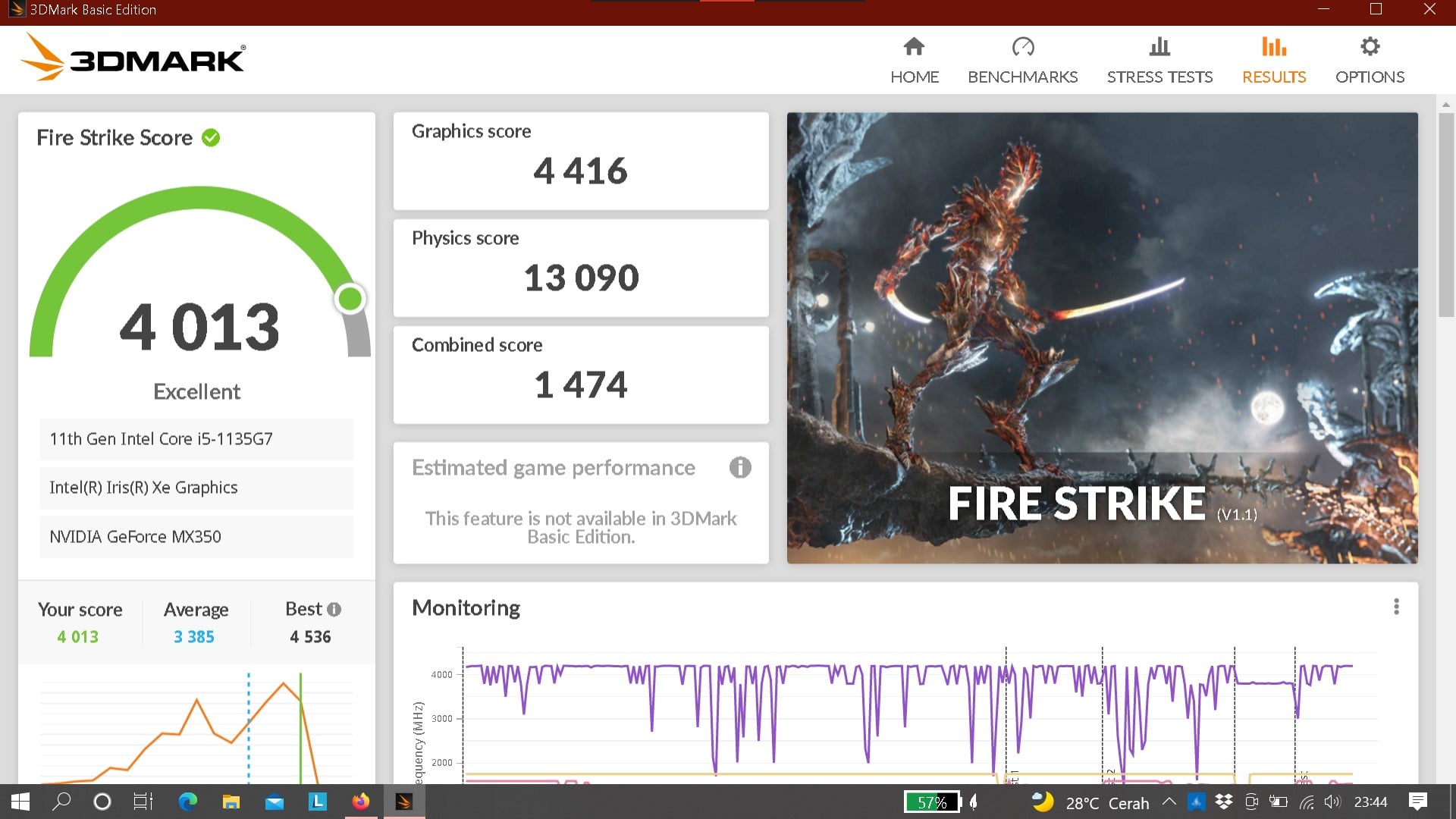Switch to Firefox on the taskbar

click(361, 802)
